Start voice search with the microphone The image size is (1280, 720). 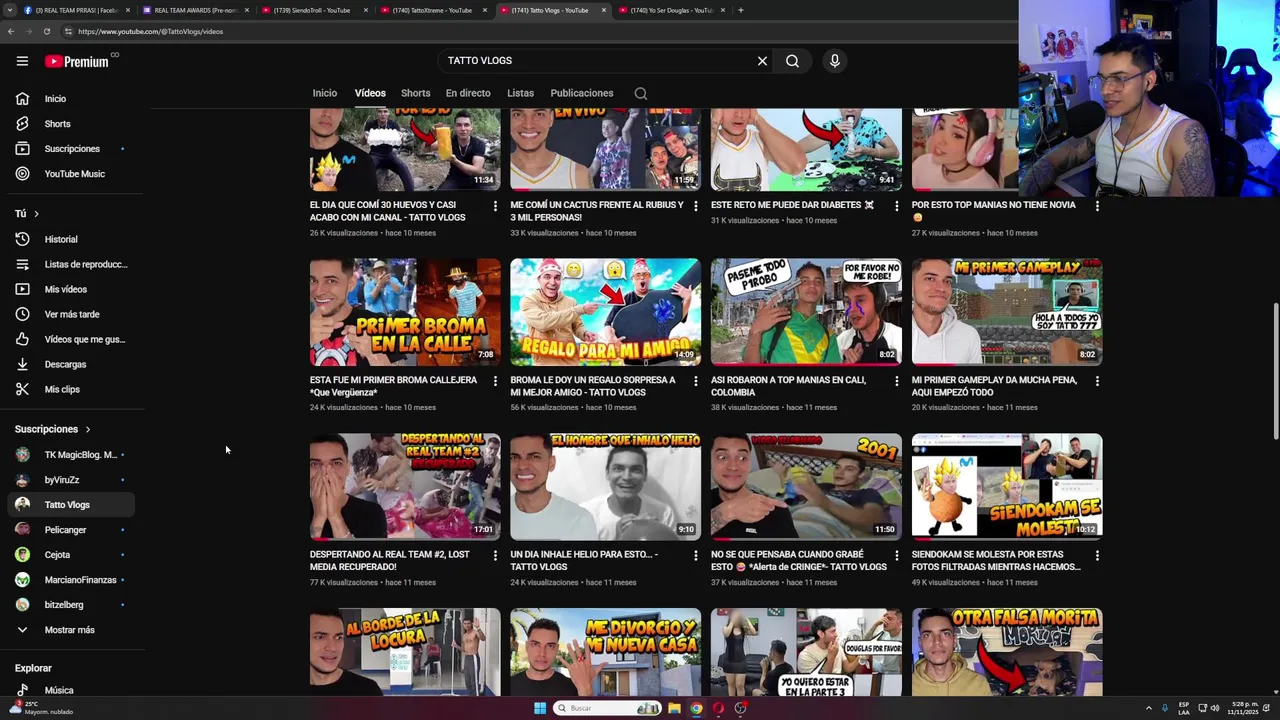pyautogui.click(x=834, y=61)
